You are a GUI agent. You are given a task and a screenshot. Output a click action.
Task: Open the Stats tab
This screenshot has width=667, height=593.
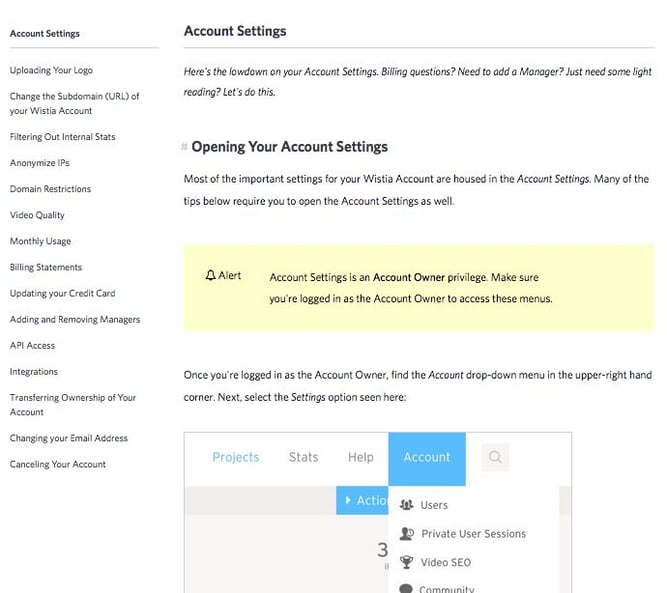(x=303, y=458)
